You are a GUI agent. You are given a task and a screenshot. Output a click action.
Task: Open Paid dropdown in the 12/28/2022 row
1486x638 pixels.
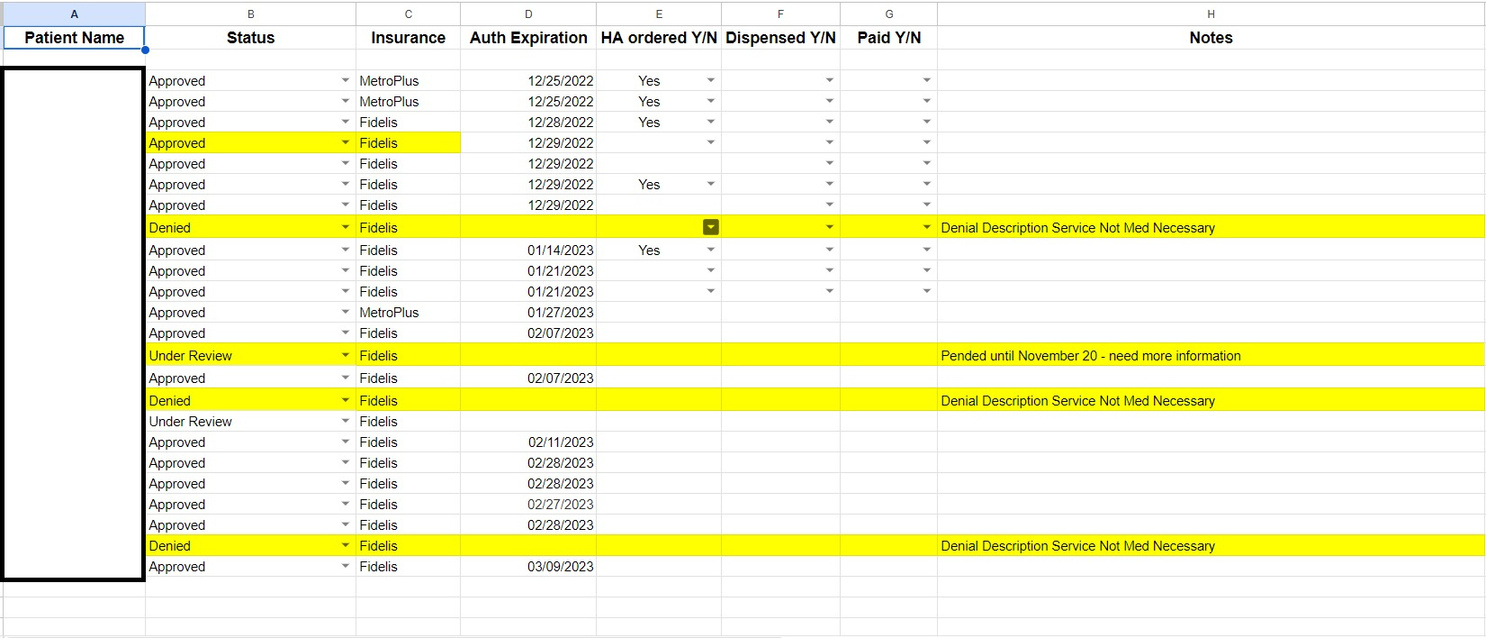927,122
